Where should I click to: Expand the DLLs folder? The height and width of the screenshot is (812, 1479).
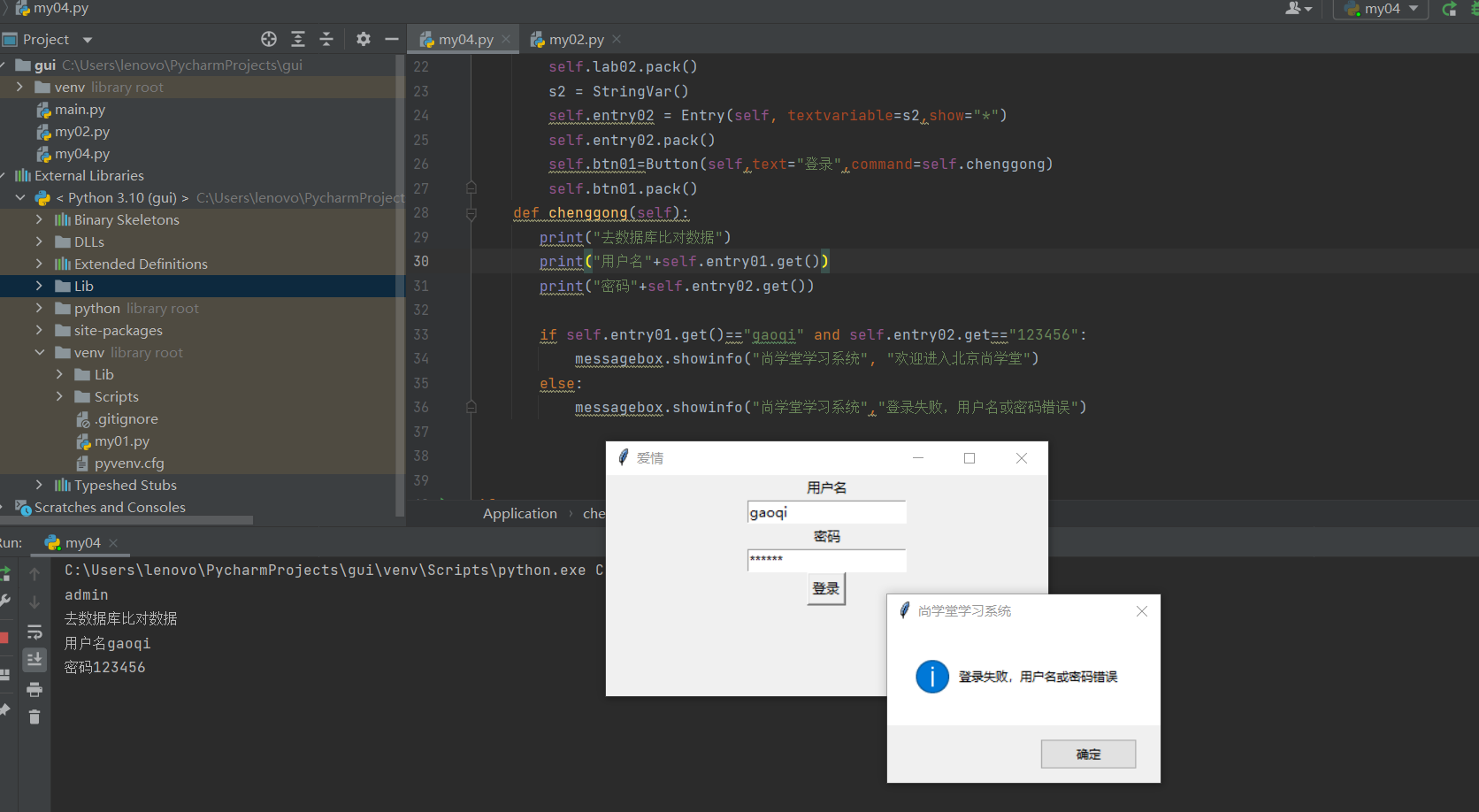(x=39, y=241)
